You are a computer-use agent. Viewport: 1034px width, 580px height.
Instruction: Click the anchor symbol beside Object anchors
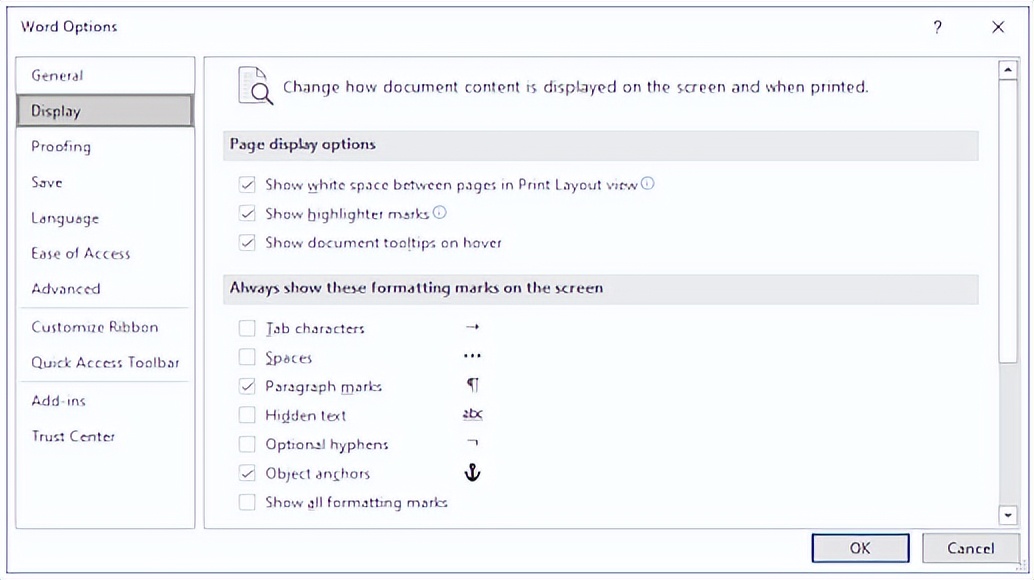coord(473,473)
